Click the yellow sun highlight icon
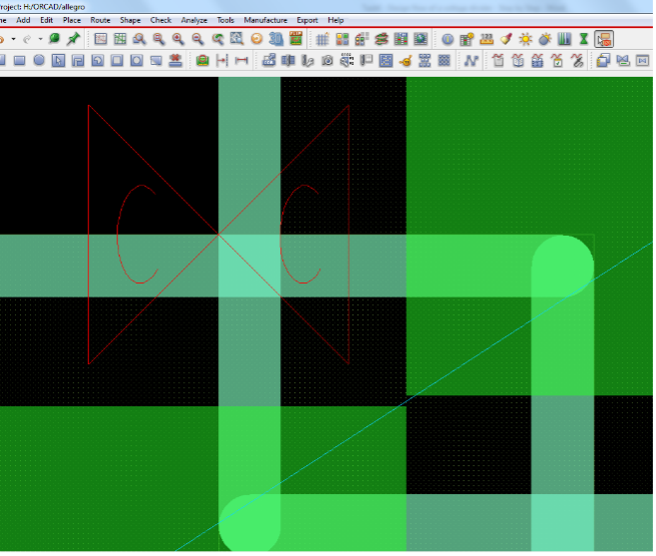 tap(525, 39)
